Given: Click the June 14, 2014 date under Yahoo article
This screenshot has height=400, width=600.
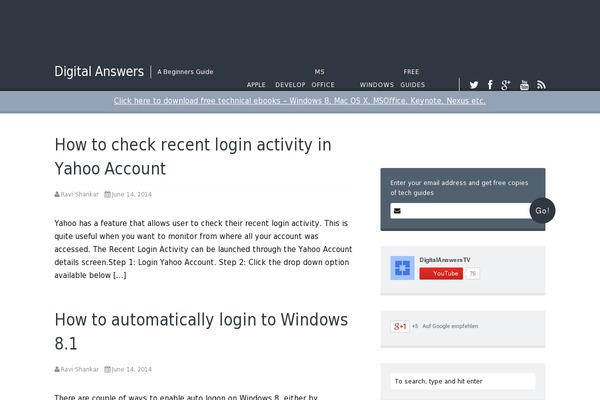Looking at the screenshot, I should pyautogui.click(x=131, y=194).
